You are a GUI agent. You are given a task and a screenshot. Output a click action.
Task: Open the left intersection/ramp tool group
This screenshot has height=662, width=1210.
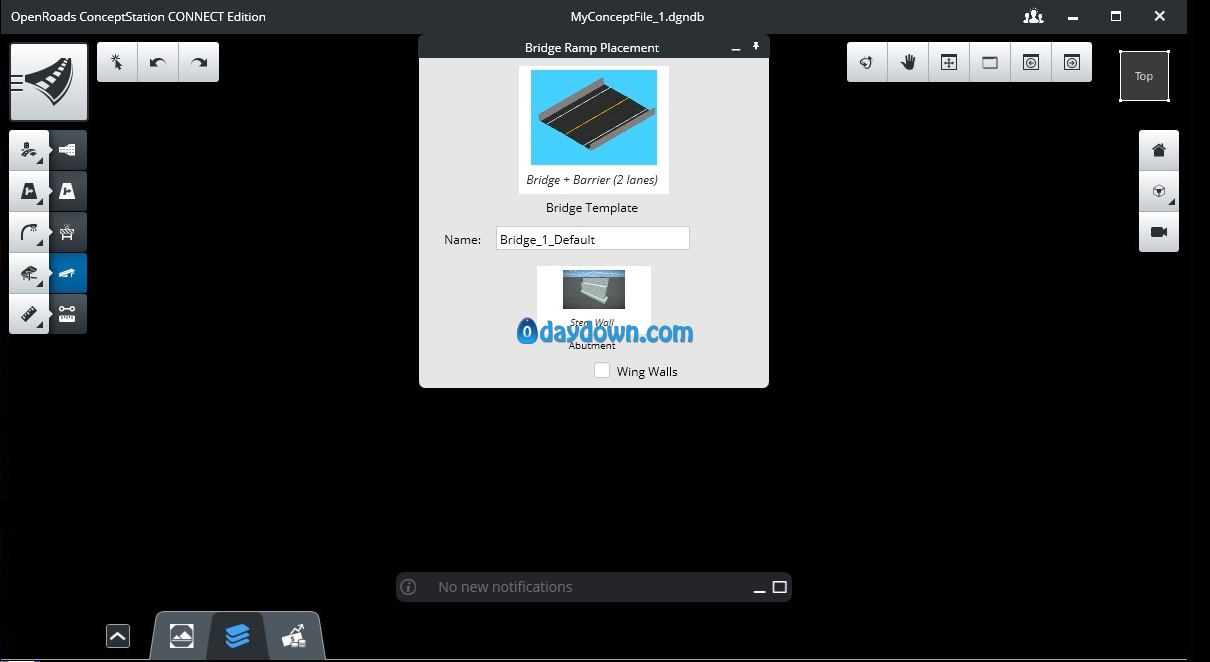[x=29, y=191]
